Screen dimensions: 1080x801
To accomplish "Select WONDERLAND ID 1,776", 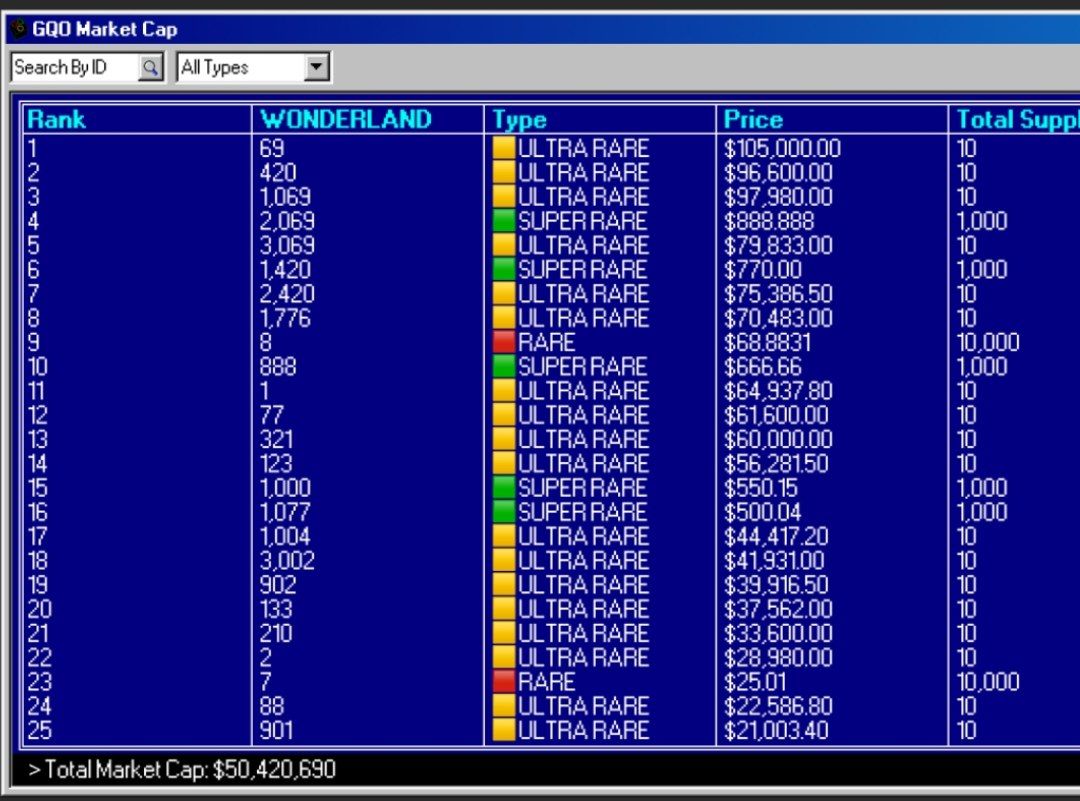I will pos(285,318).
